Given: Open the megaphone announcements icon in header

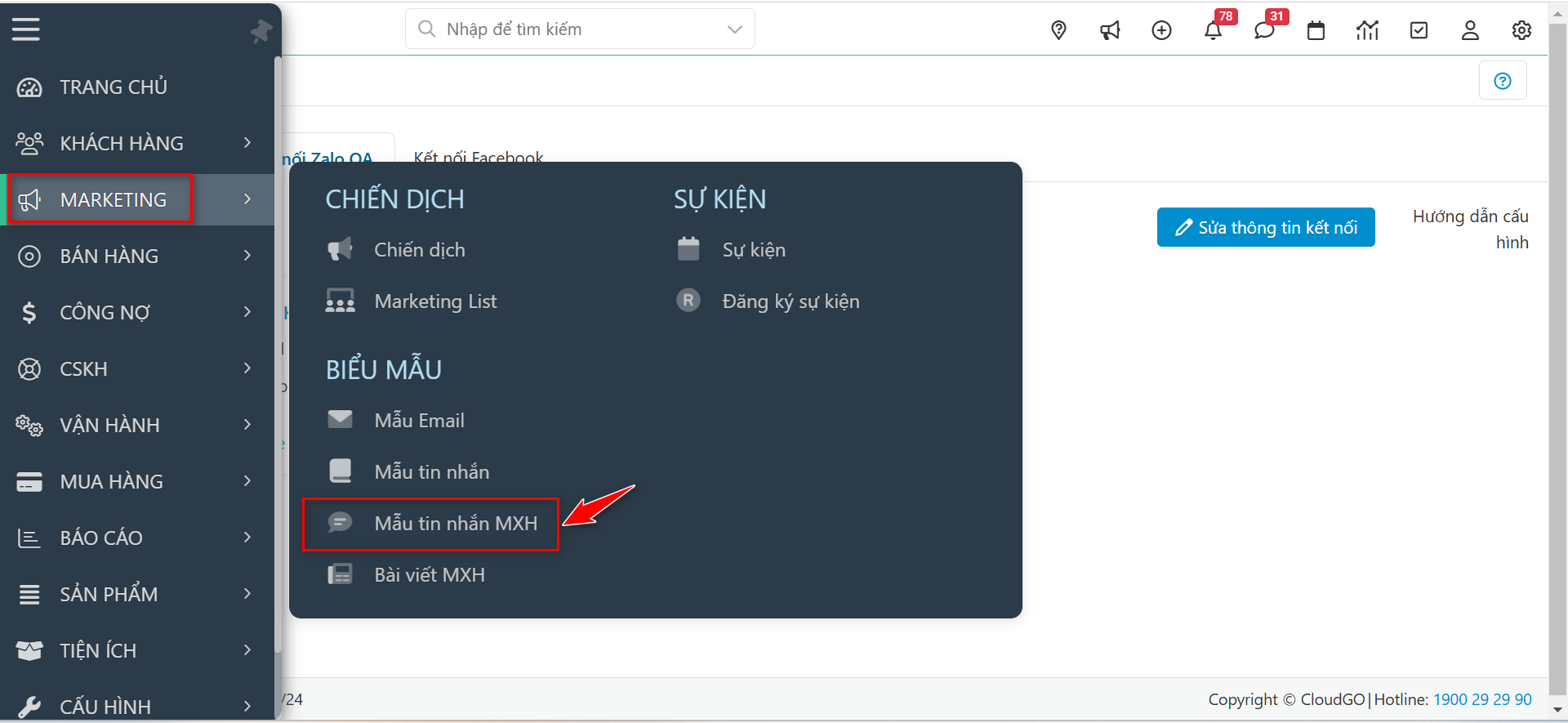Looking at the screenshot, I should pos(1110,30).
